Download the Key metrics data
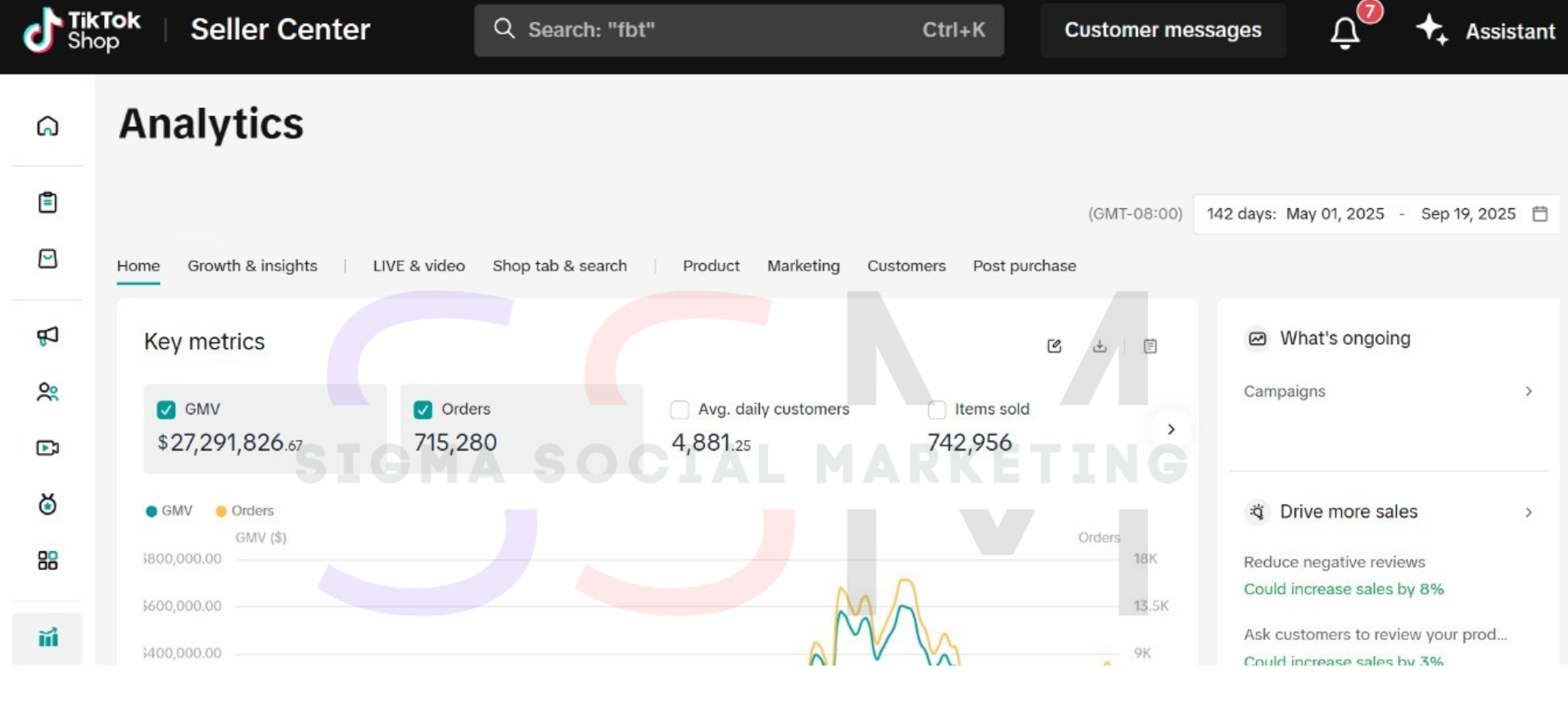The image size is (1568, 716). pos(1100,346)
